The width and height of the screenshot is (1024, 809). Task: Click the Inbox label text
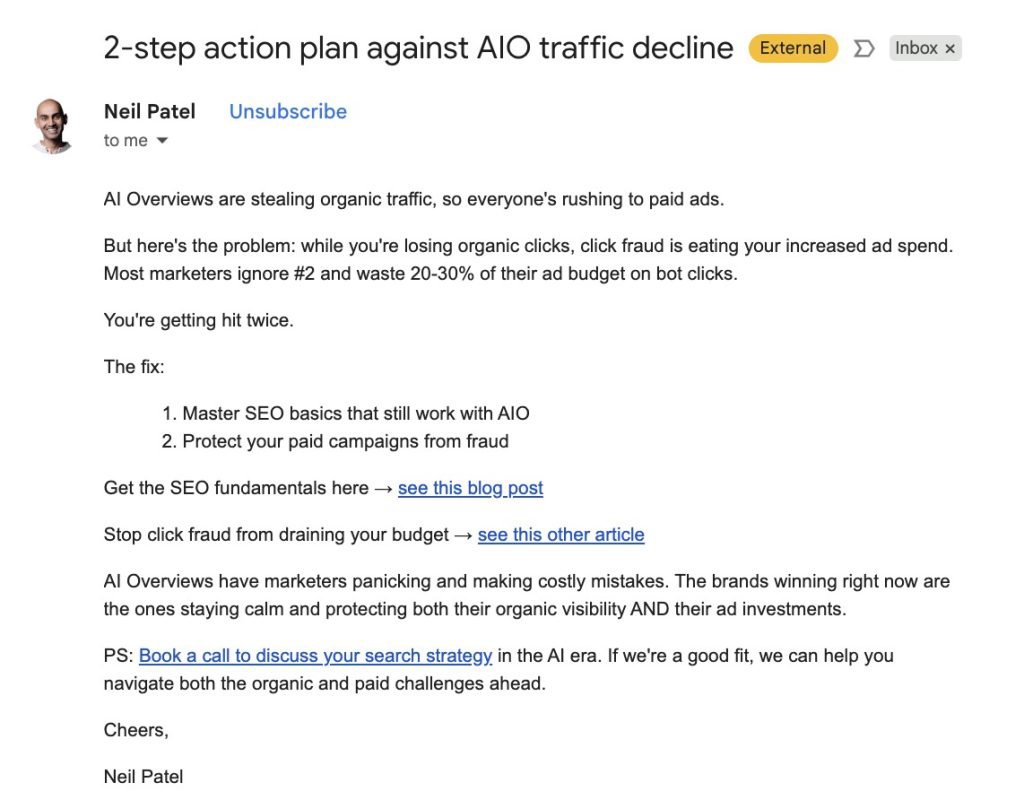915,48
